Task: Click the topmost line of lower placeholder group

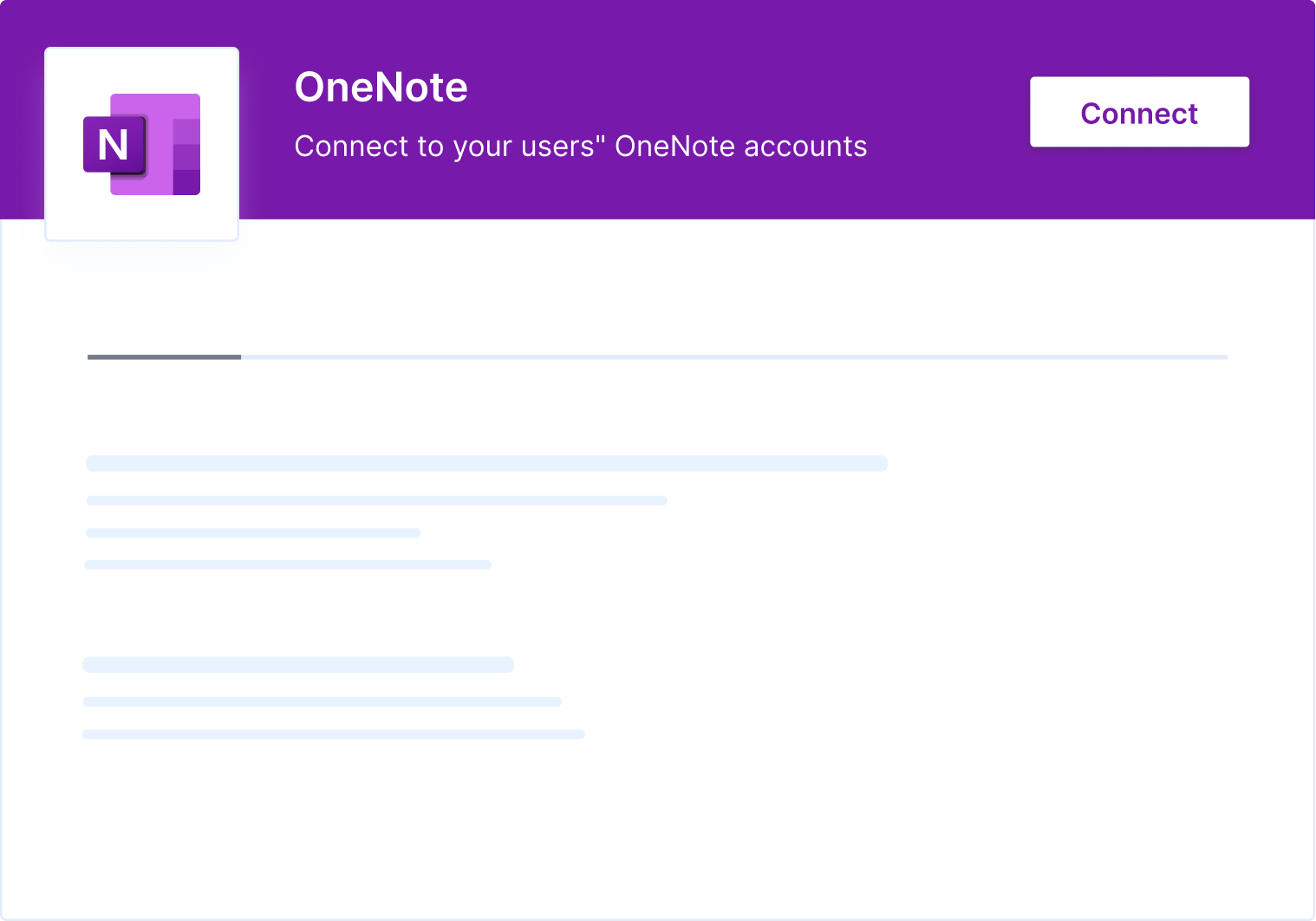Action: click(x=297, y=664)
